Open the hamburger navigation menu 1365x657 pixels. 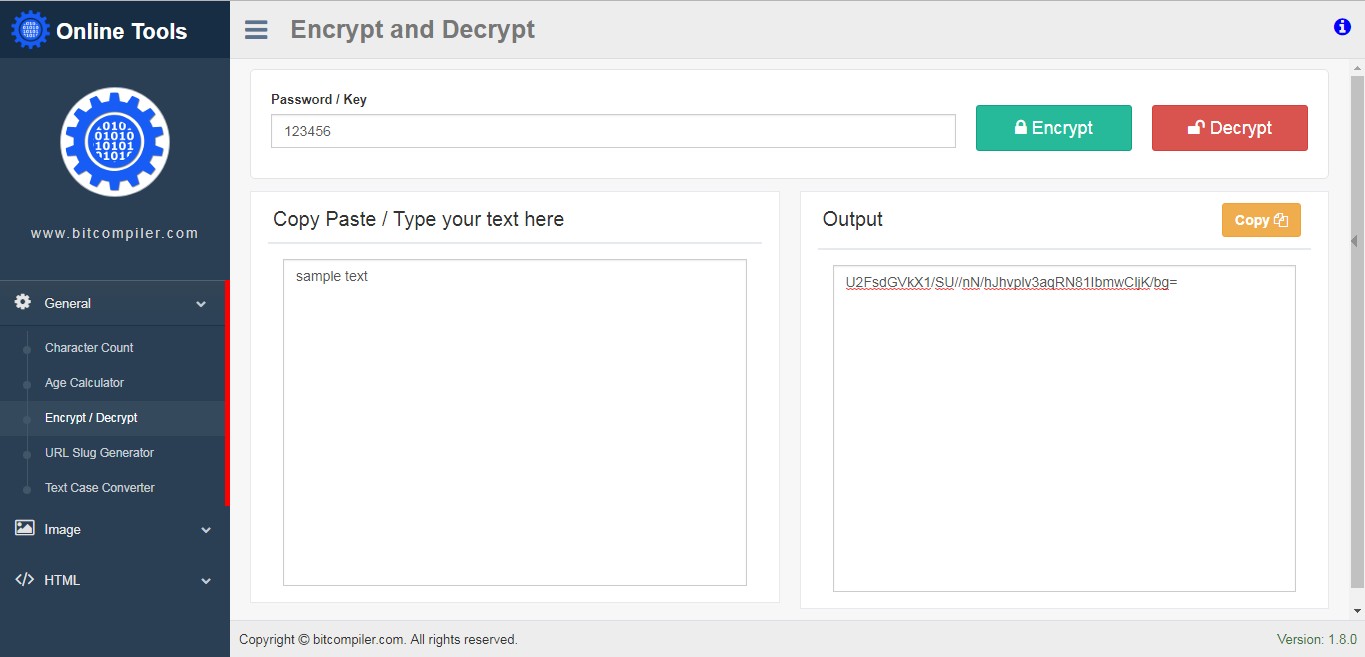pyautogui.click(x=256, y=29)
